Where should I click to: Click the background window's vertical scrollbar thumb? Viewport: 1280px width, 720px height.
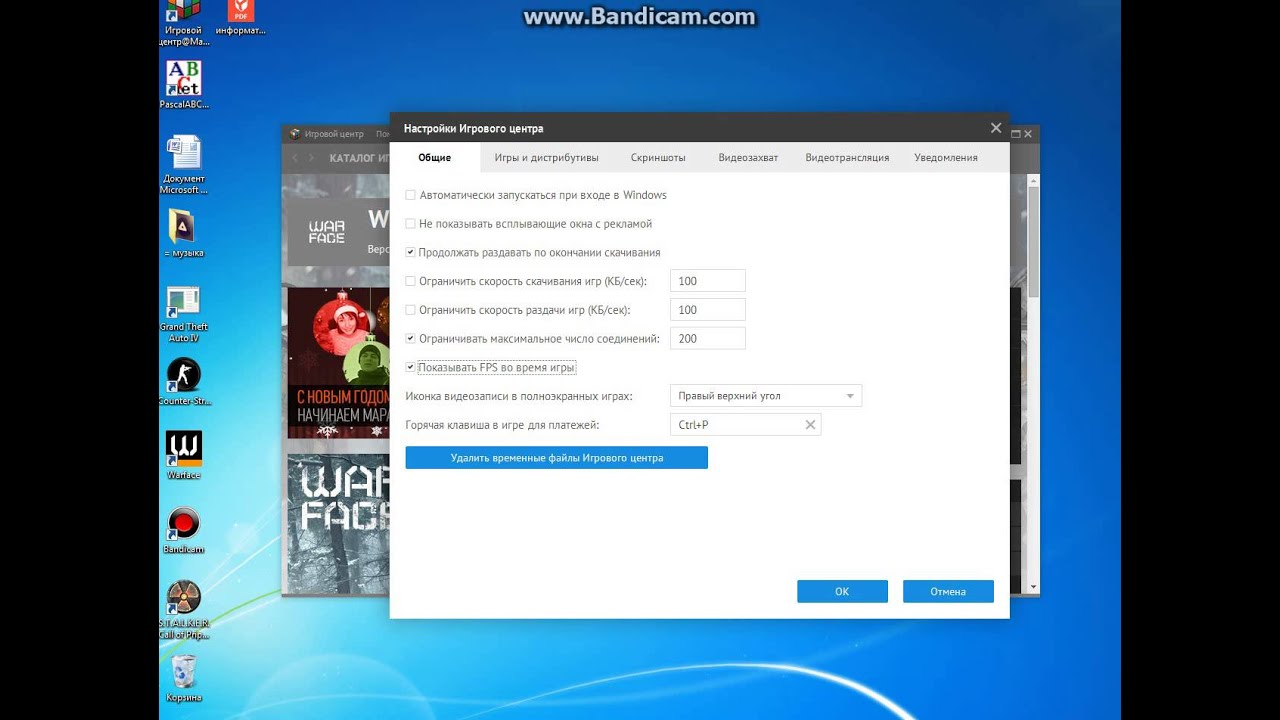[1034, 240]
